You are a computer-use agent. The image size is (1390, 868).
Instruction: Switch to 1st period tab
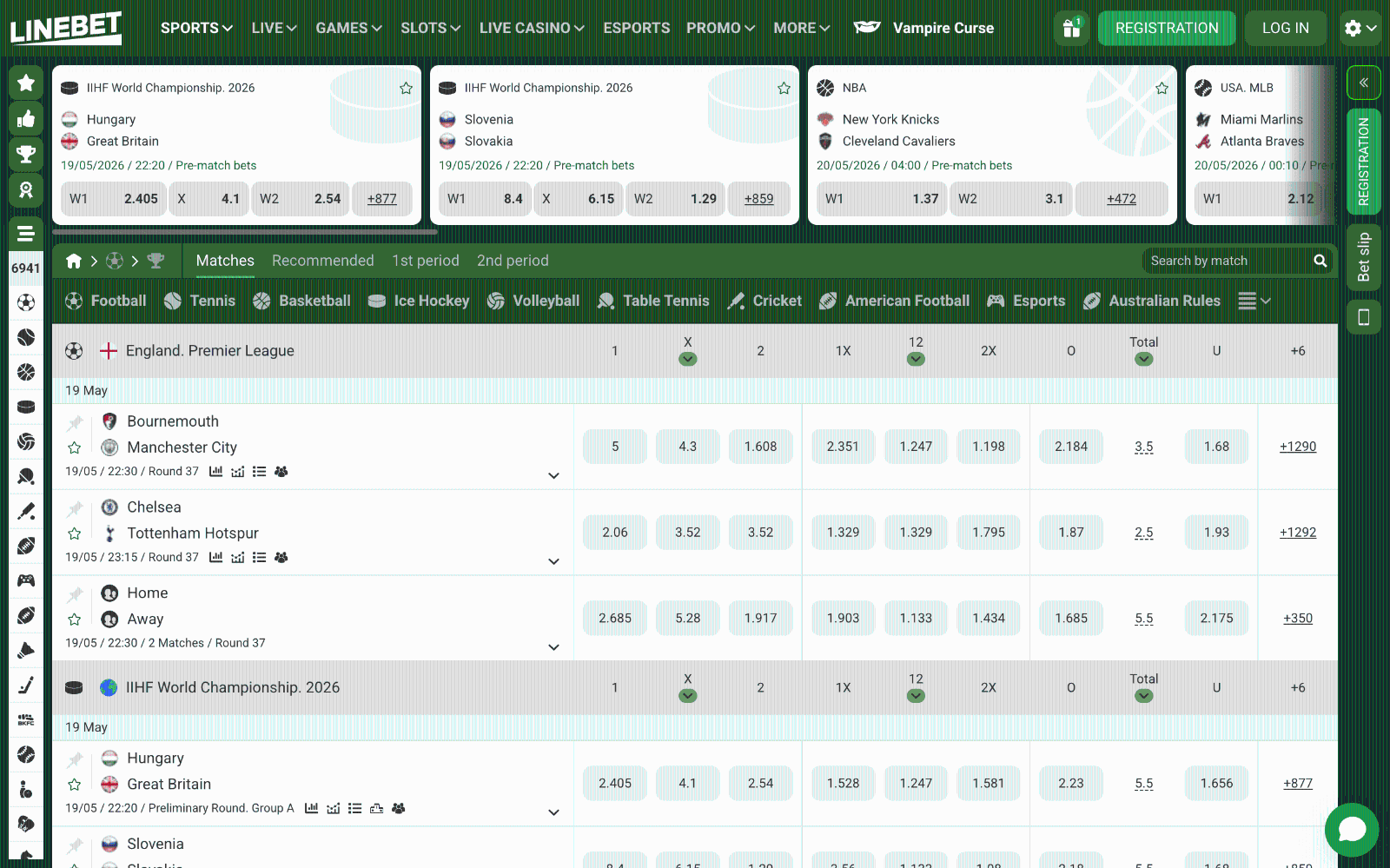pyautogui.click(x=426, y=261)
